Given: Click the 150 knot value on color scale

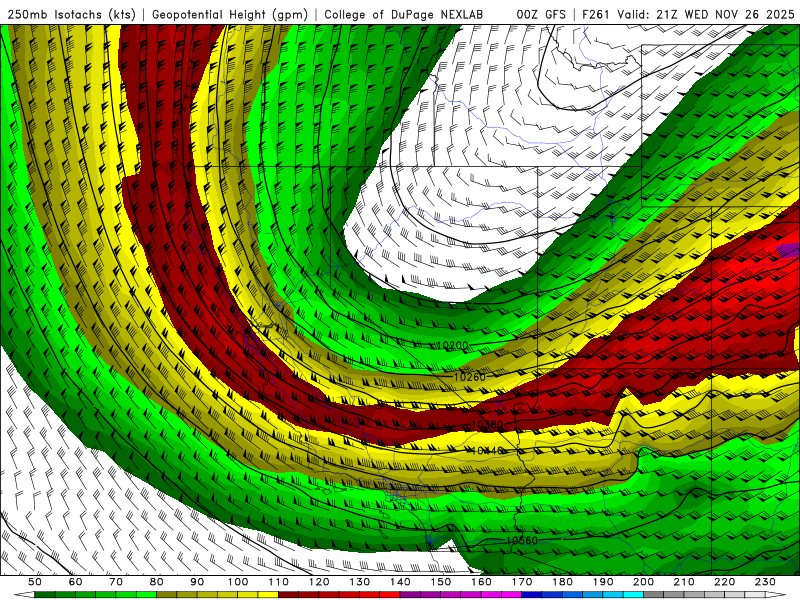Looking at the screenshot, I should point(441,582).
